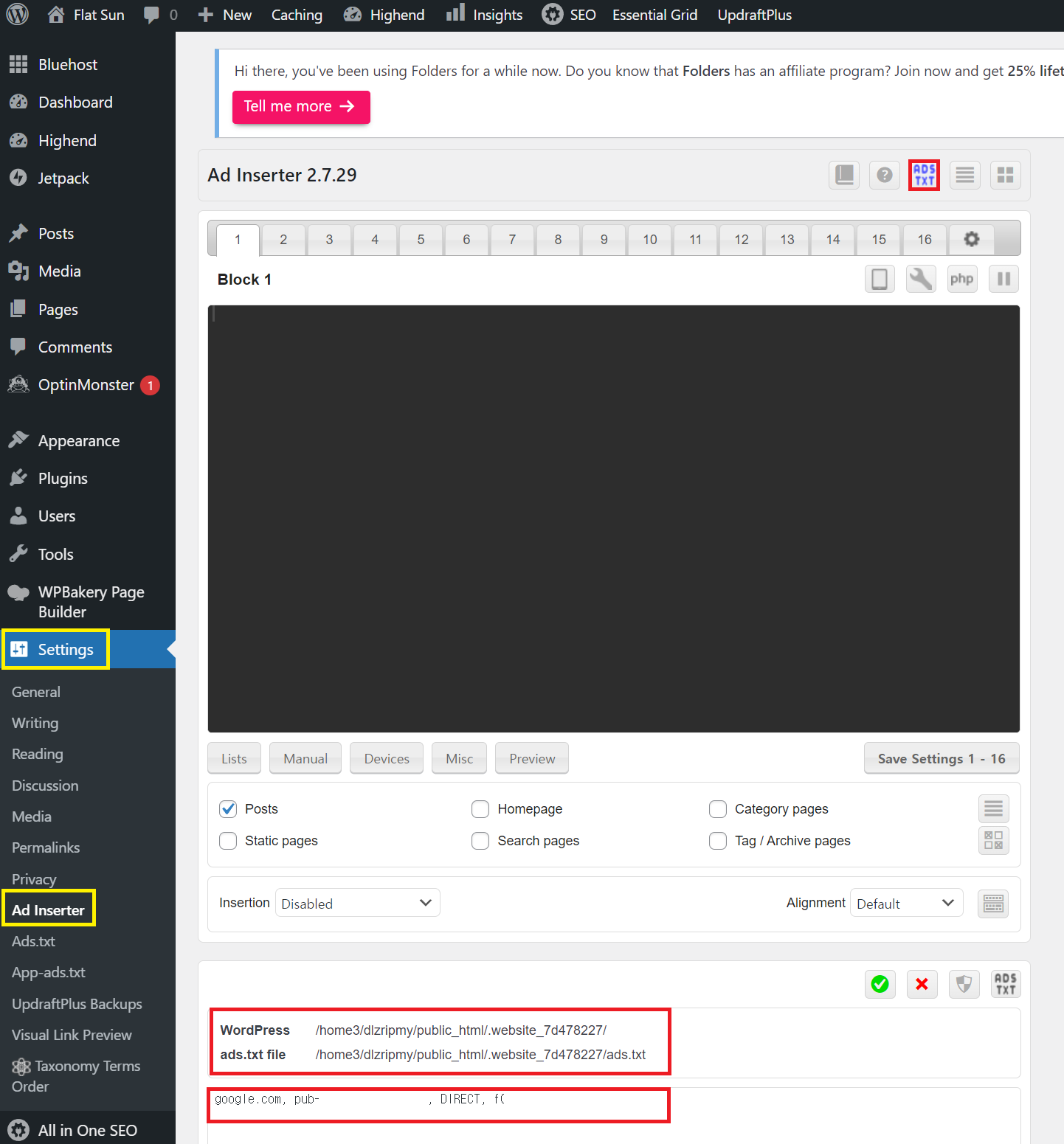Open the Insights menu in admin bar

click(x=485, y=15)
